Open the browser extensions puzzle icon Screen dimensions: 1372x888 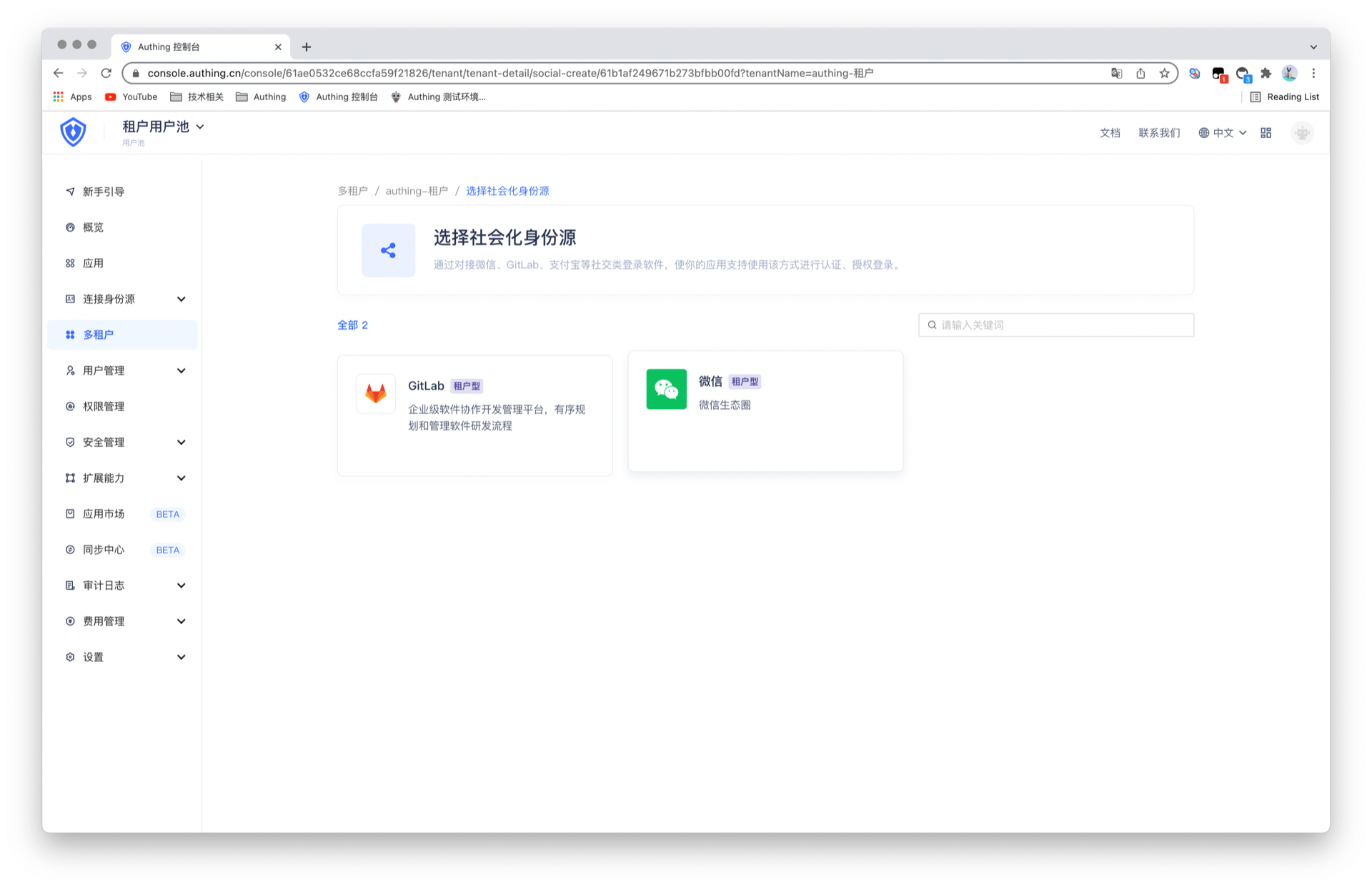click(x=1266, y=73)
